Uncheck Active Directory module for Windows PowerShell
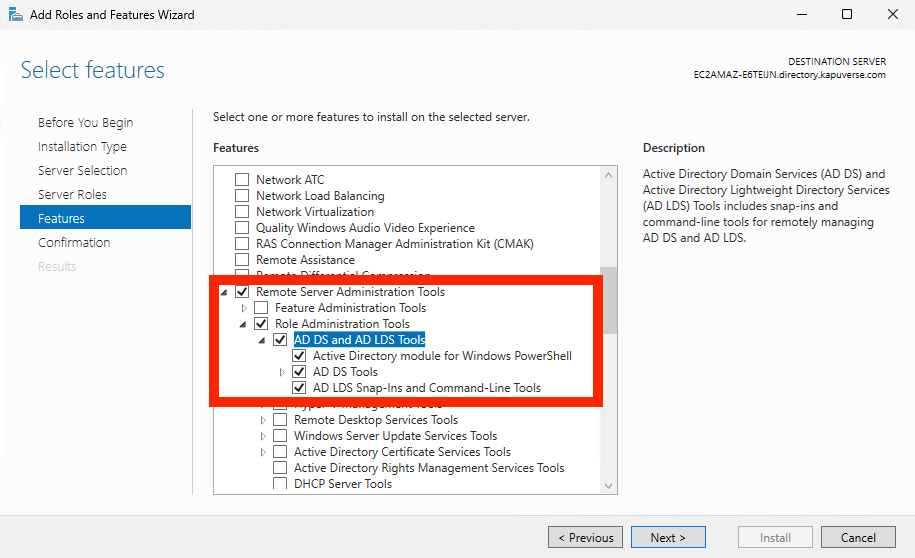The image size is (915, 558). tap(299, 356)
